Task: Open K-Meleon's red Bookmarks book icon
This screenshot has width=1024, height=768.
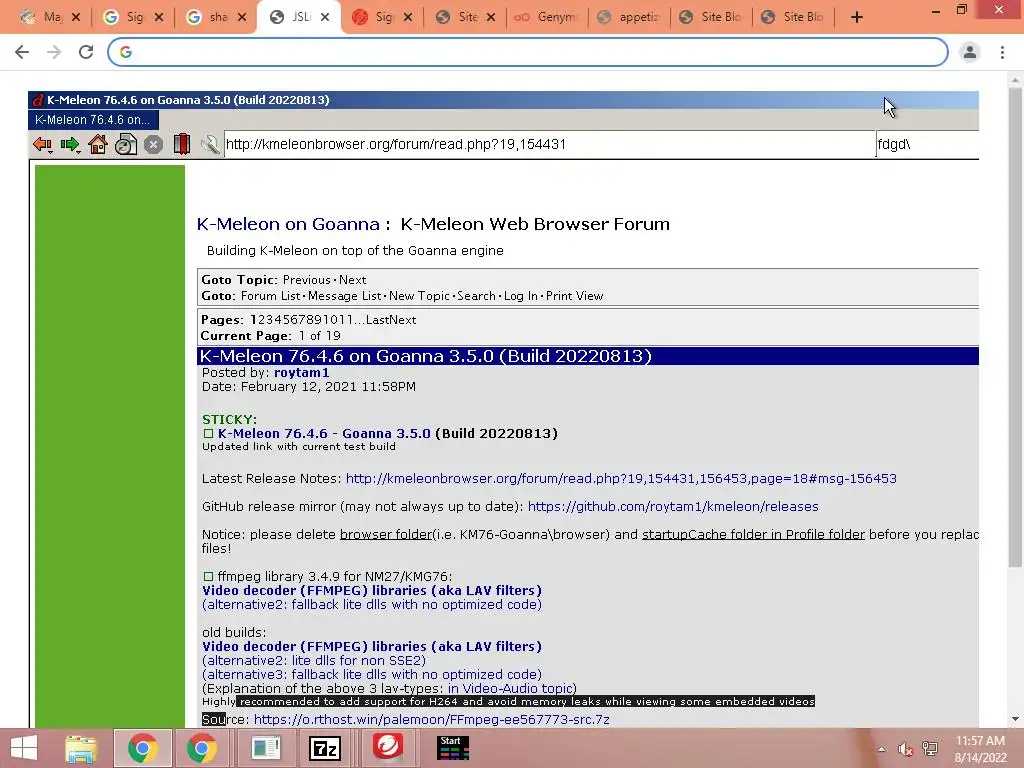Action: tap(182, 144)
